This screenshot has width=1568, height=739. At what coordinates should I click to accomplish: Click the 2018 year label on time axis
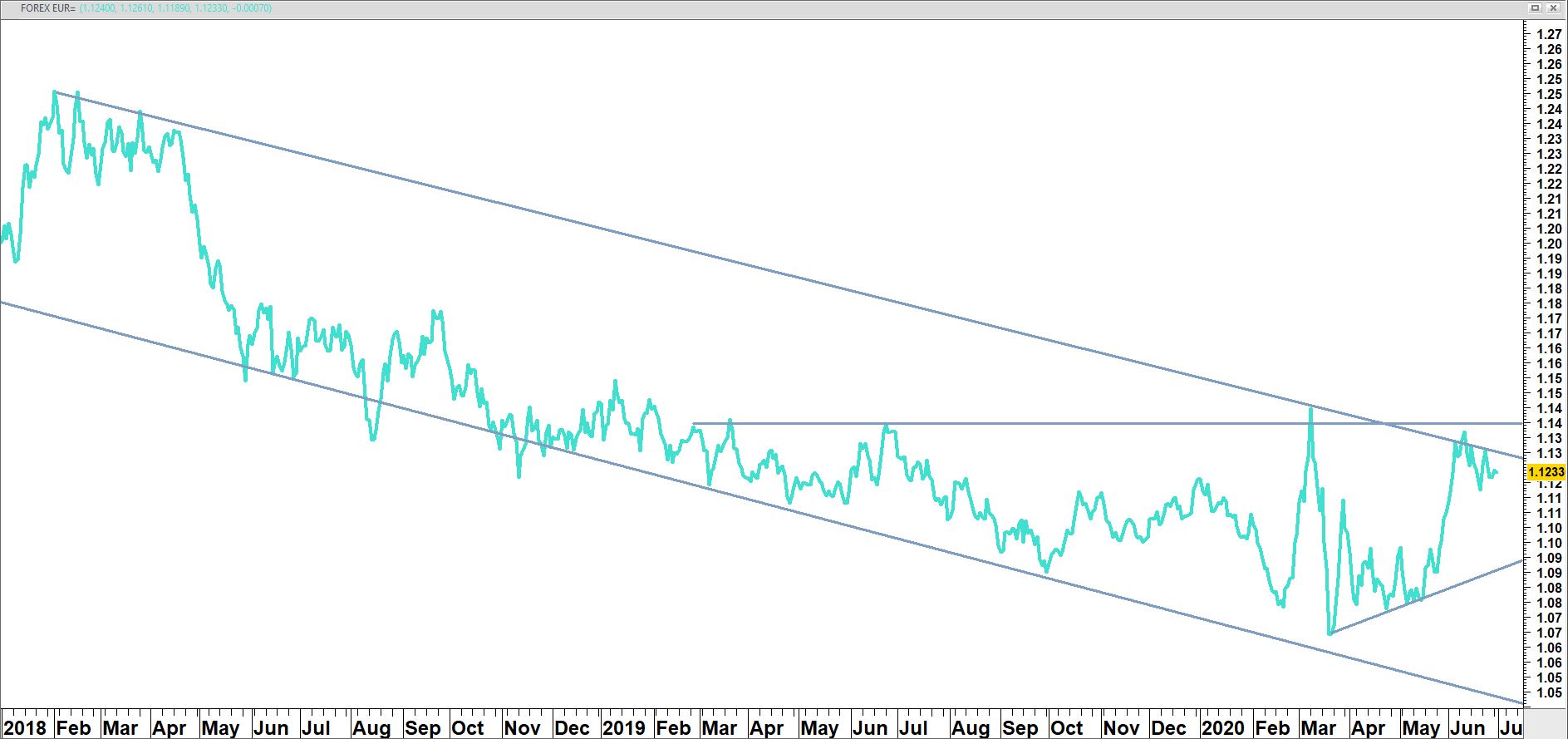tap(25, 728)
